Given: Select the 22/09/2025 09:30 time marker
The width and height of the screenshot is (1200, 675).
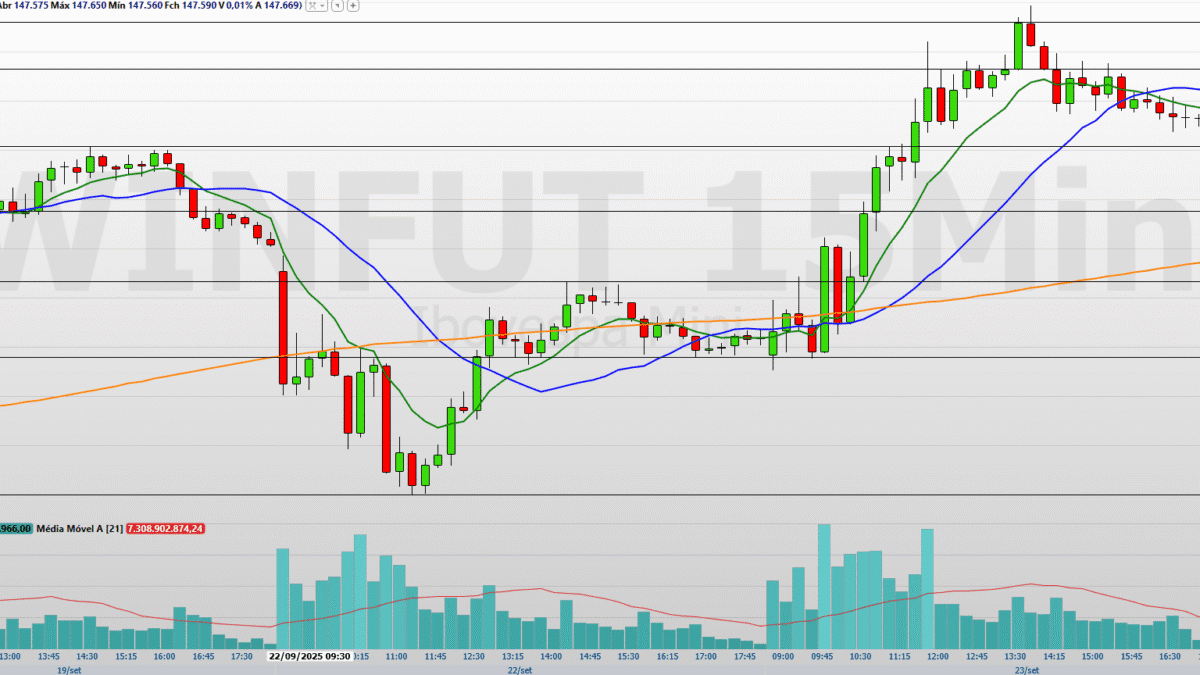Looking at the screenshot, I should point(309,657).
